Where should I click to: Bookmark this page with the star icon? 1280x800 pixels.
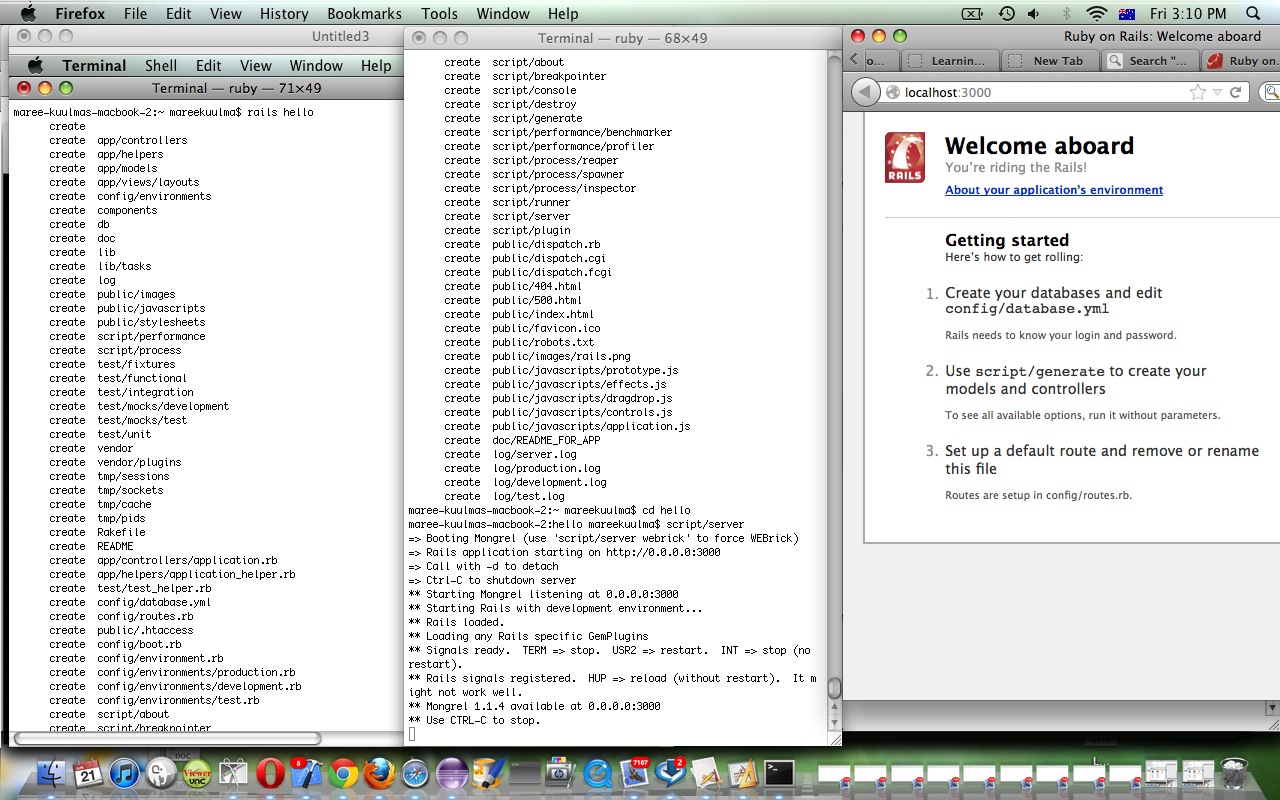click(x=1197, y=92)
